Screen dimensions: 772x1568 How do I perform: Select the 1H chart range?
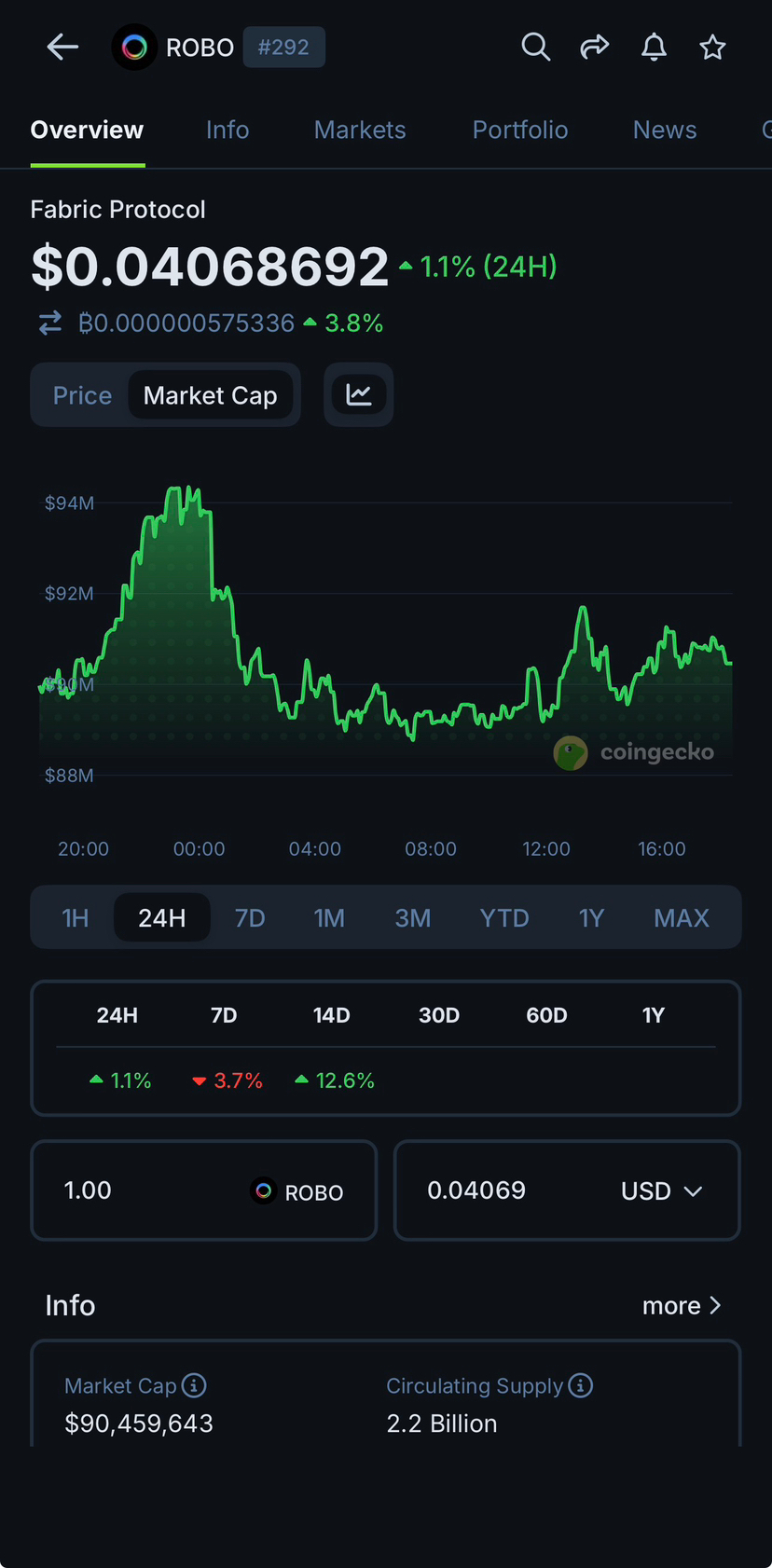(76, 918)
